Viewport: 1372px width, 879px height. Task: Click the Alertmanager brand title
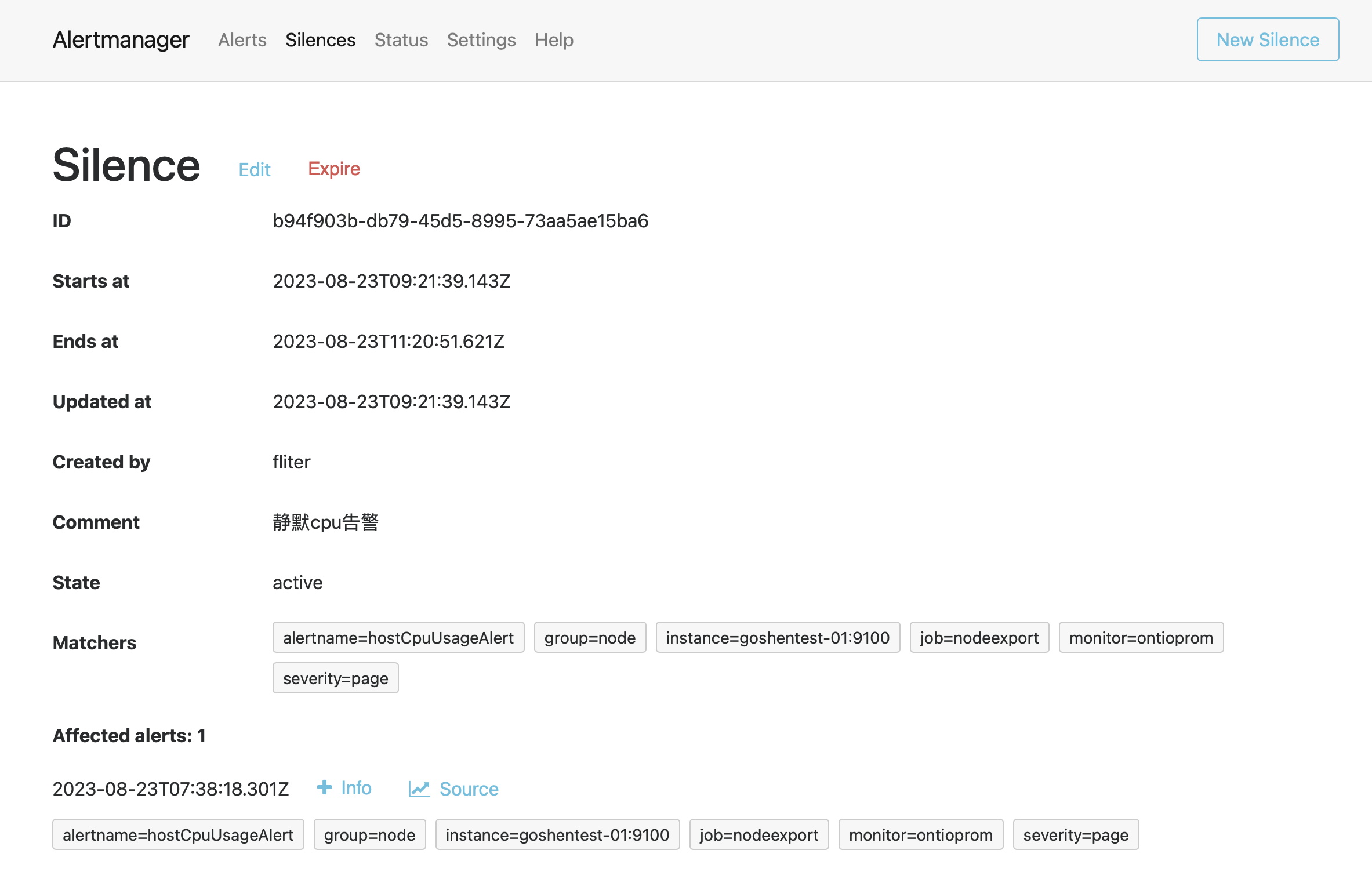pyautogui.click(x=121, y=39)
